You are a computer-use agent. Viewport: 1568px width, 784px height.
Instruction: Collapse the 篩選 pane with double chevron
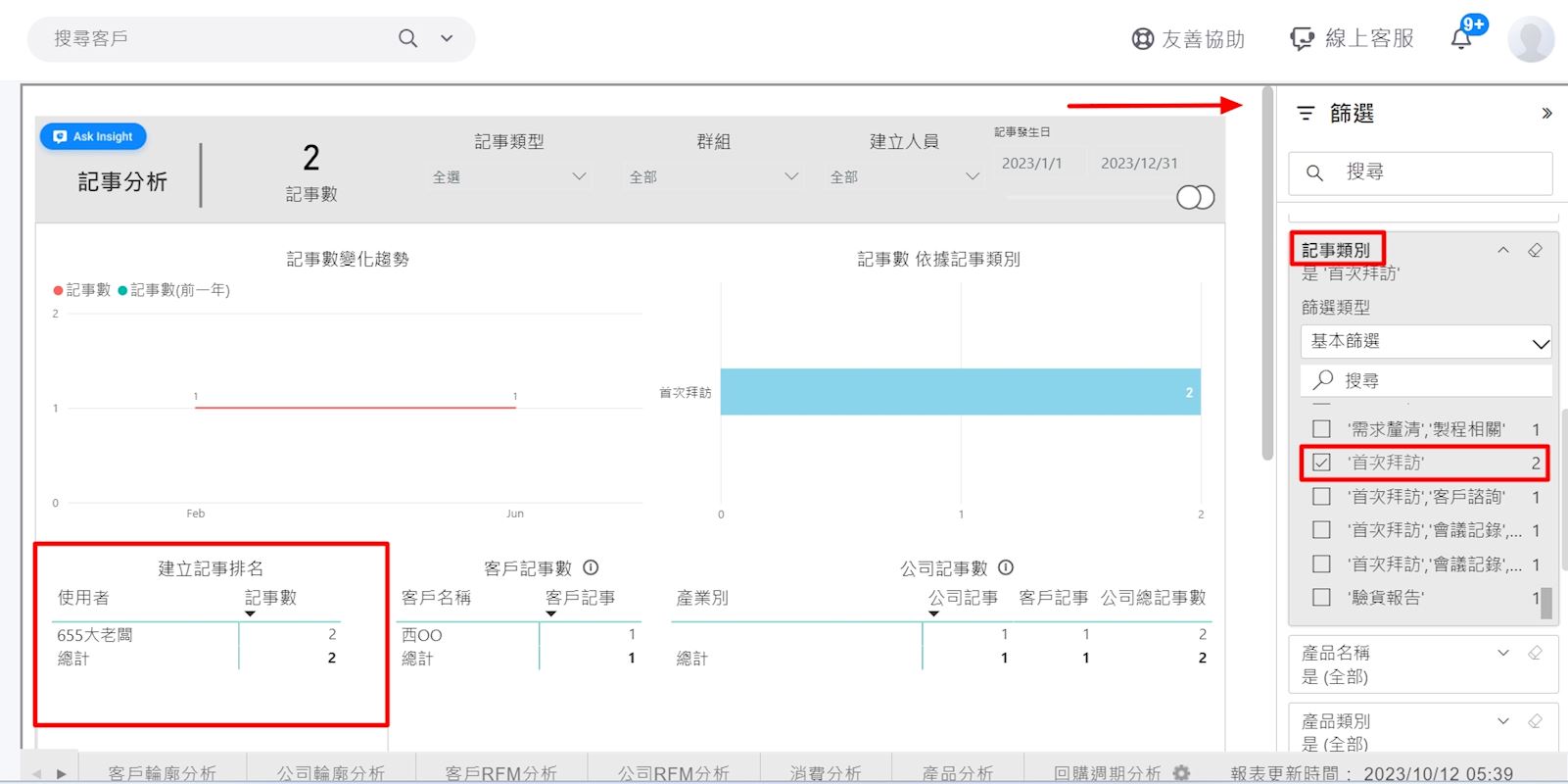[x=1546, y=114]
